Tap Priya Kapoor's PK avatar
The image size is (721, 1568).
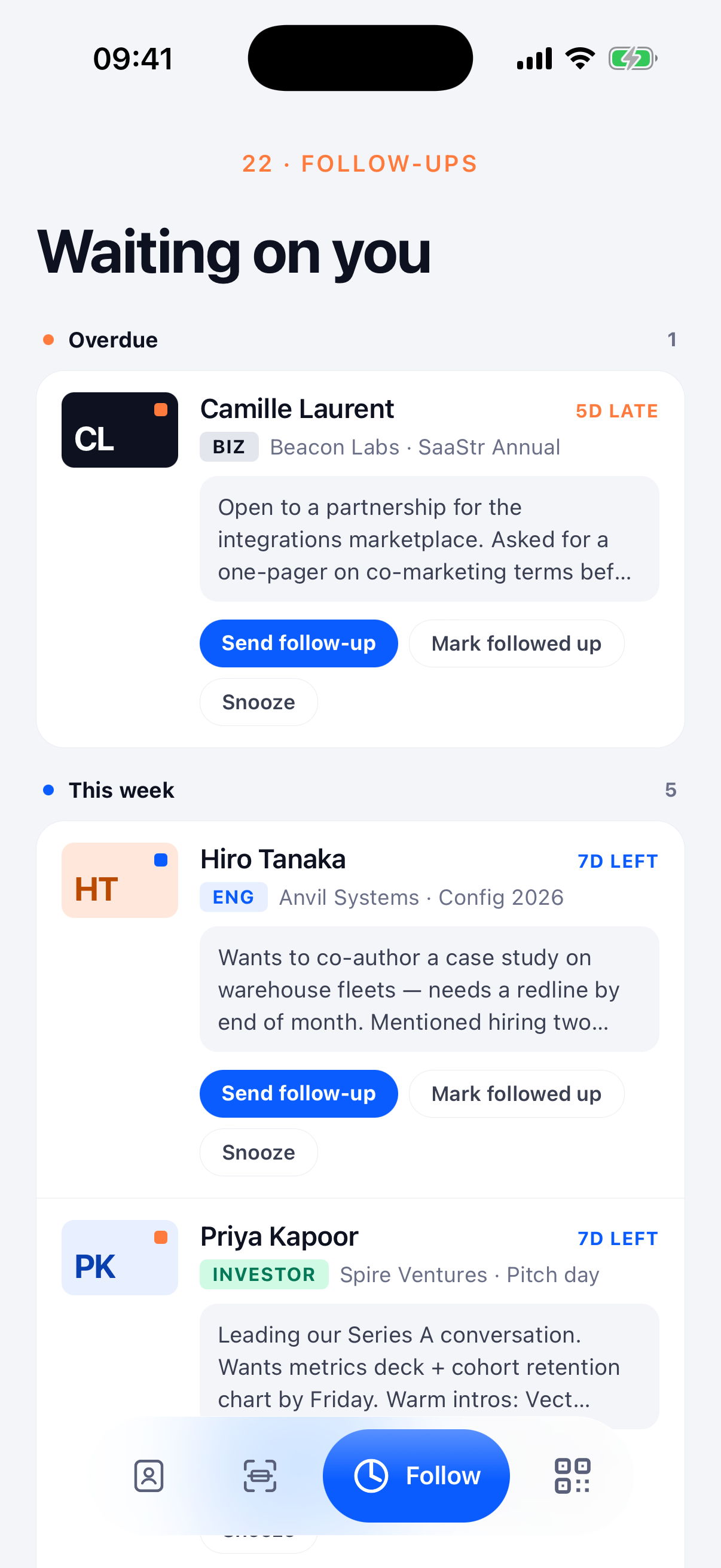pyautogui.click(x=120, y=1258)
